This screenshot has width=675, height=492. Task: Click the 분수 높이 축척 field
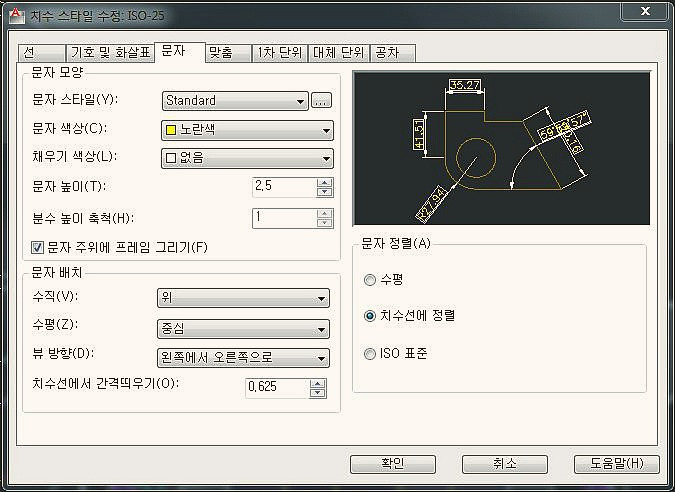pos(284,218)
